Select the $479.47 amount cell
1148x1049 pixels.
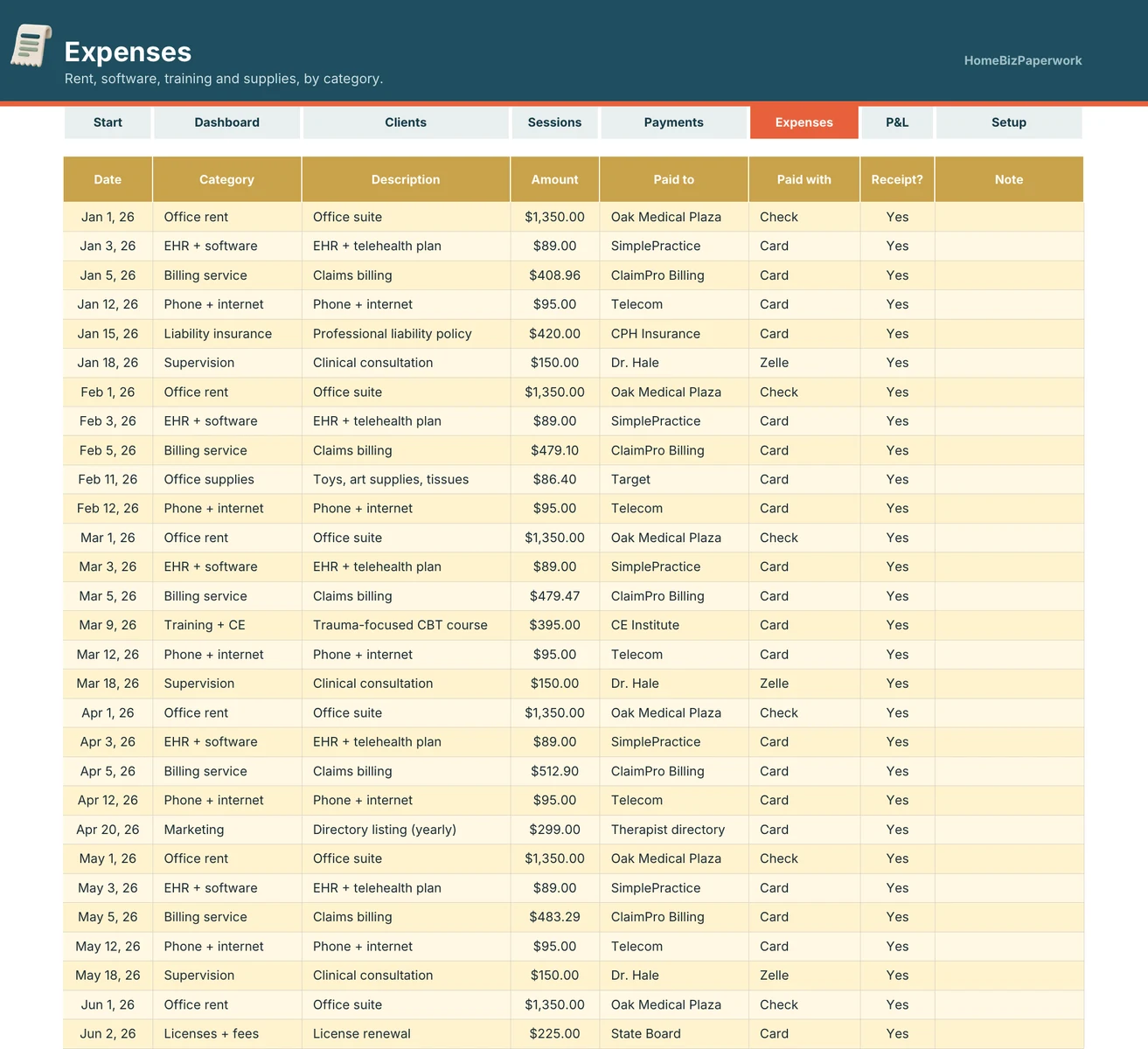554,596
